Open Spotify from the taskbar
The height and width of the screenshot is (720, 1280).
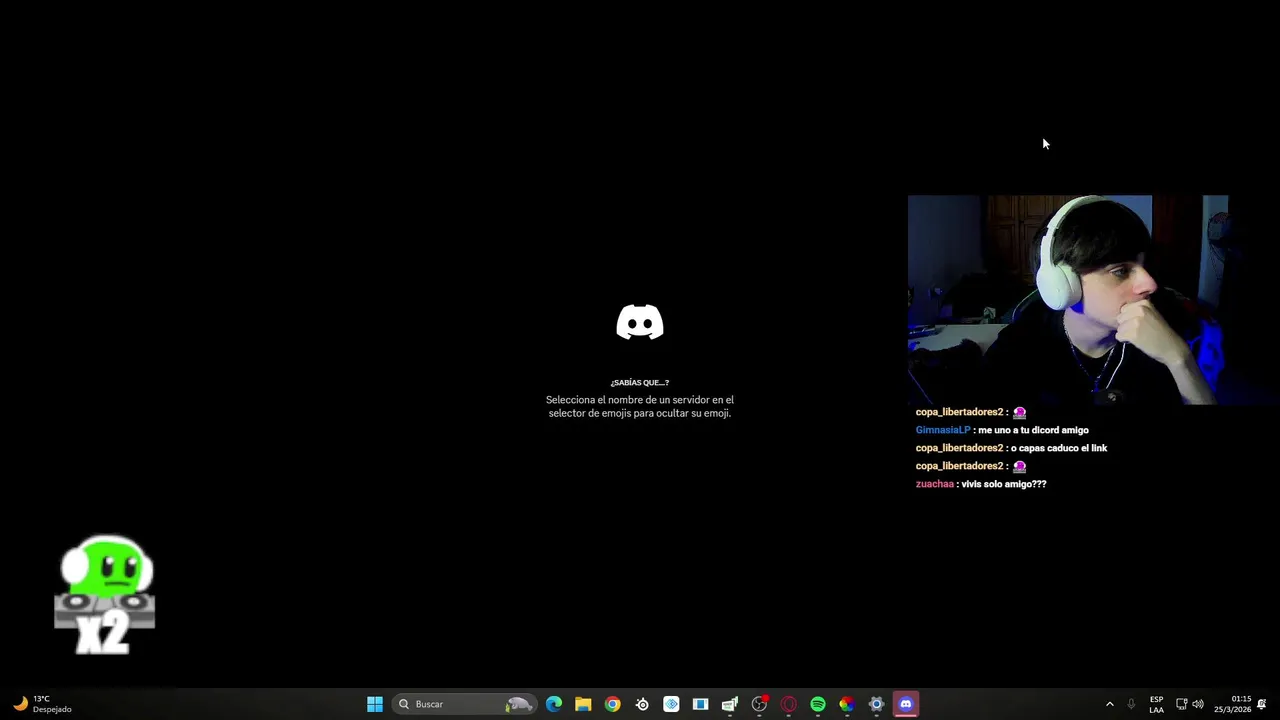pos(818,704)
